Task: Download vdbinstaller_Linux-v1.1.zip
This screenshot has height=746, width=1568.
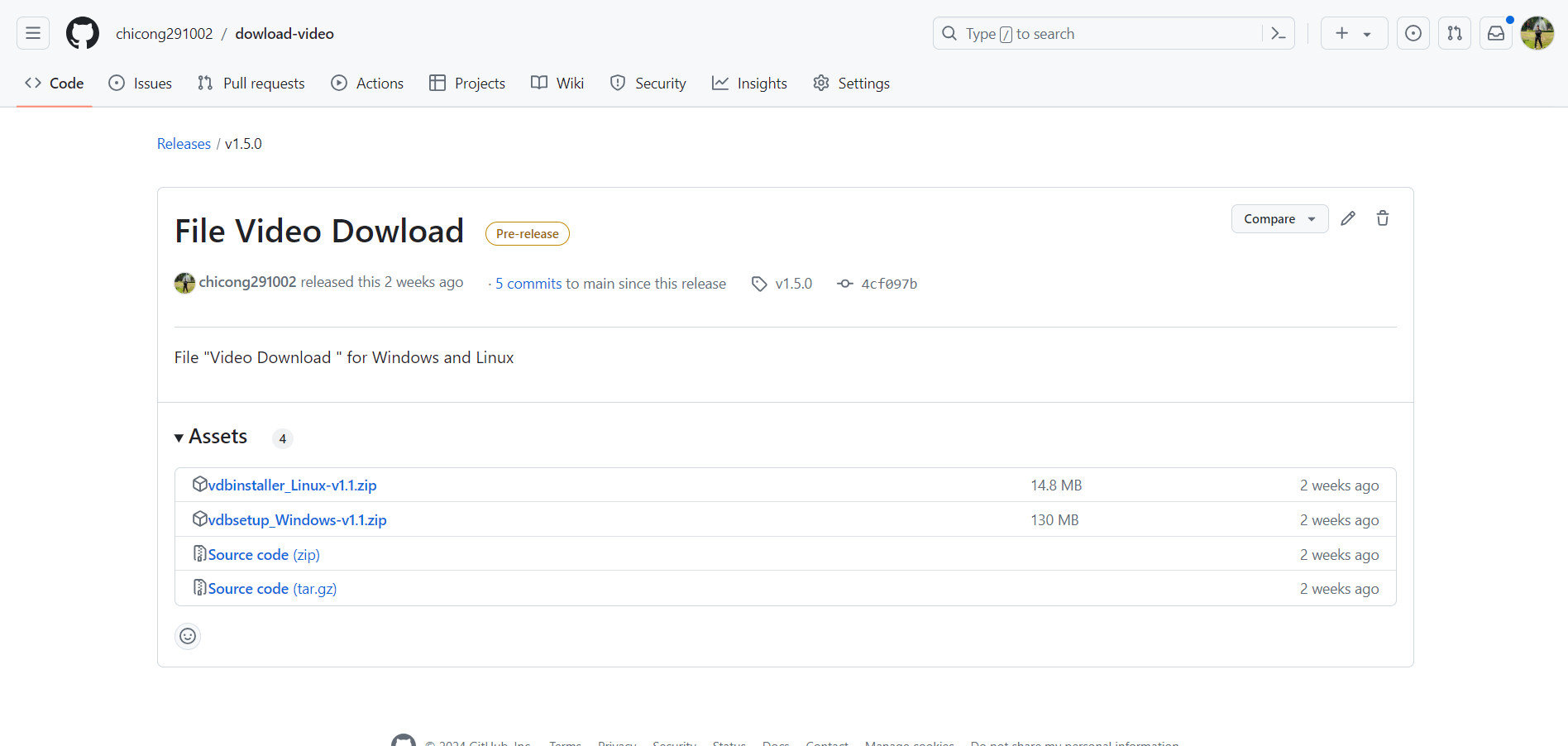Action: point(292,485)
